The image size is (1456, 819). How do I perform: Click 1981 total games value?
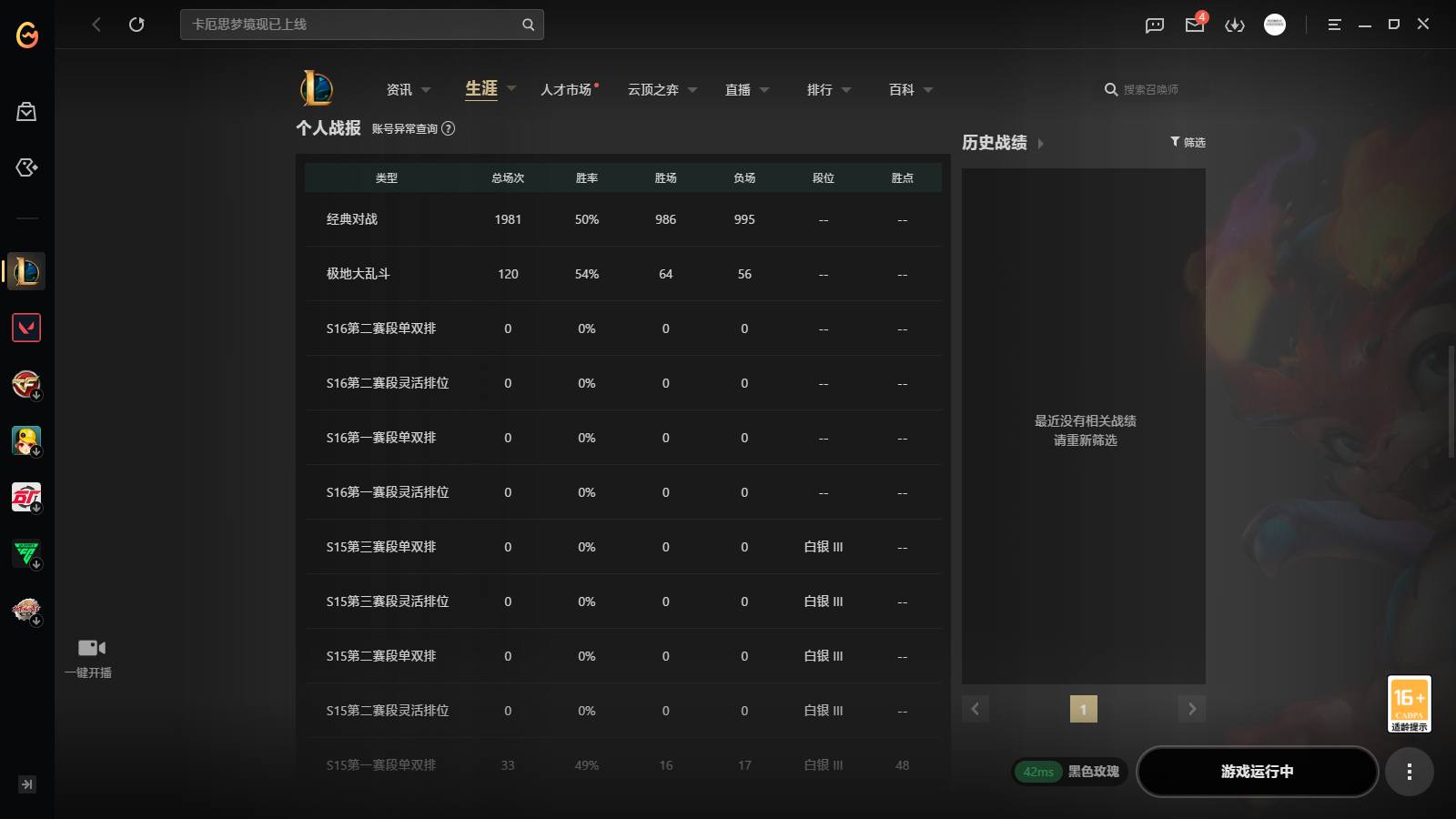[508, 219]
